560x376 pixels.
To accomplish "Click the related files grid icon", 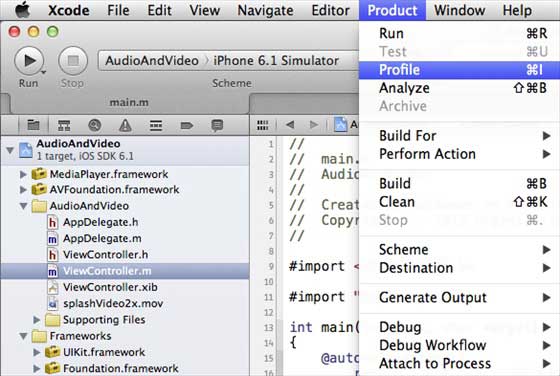I will [x=262, y=125].
